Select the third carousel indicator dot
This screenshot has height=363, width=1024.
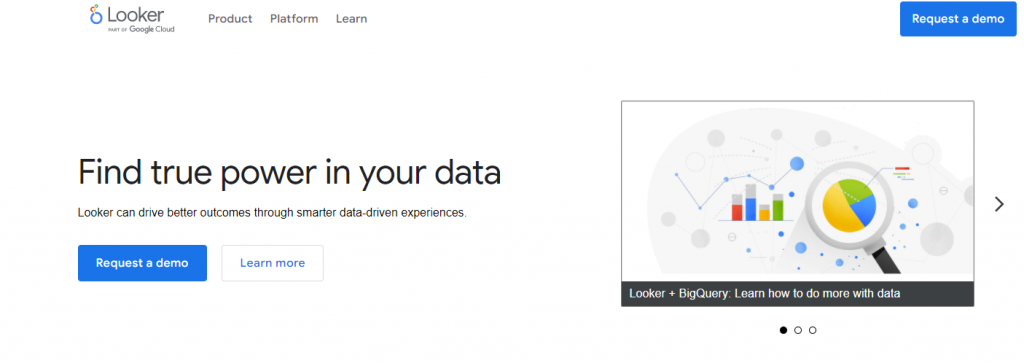(x=812, y=330)
